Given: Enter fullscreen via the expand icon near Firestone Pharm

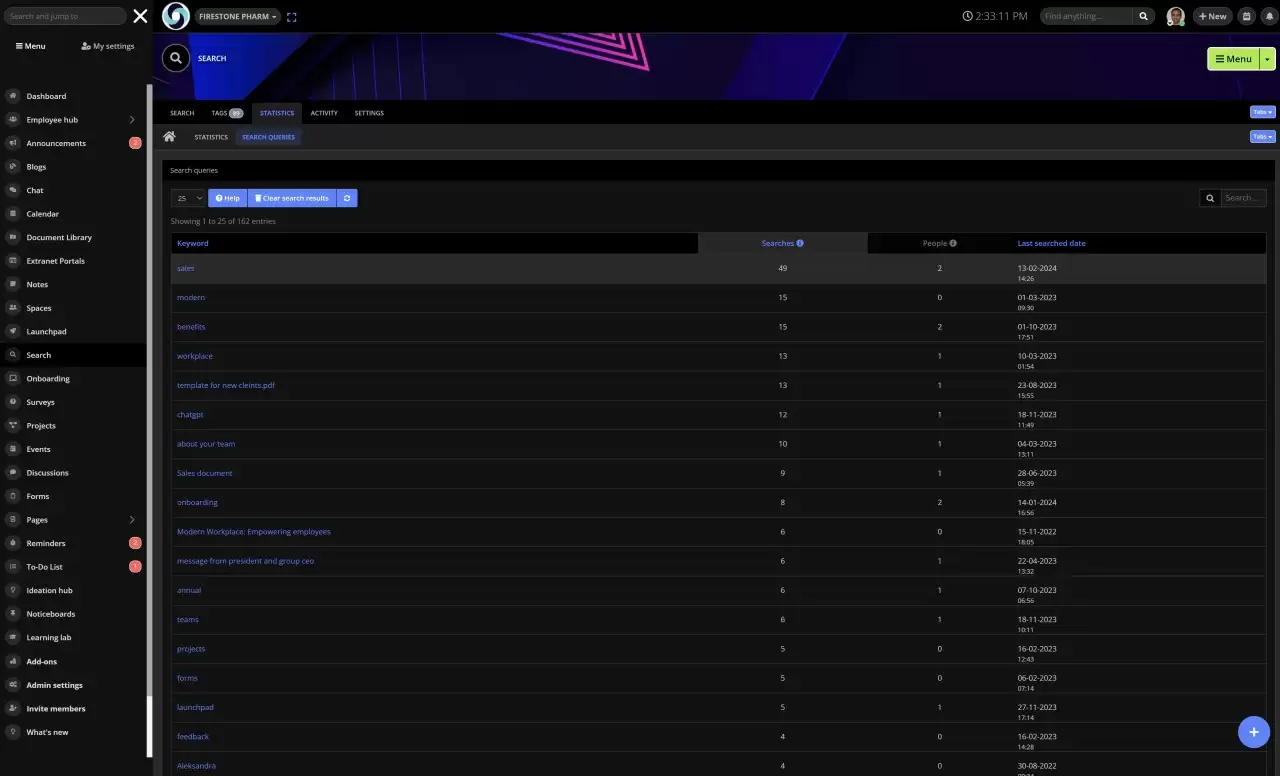Looking at the screenshot, I should 291,16.
